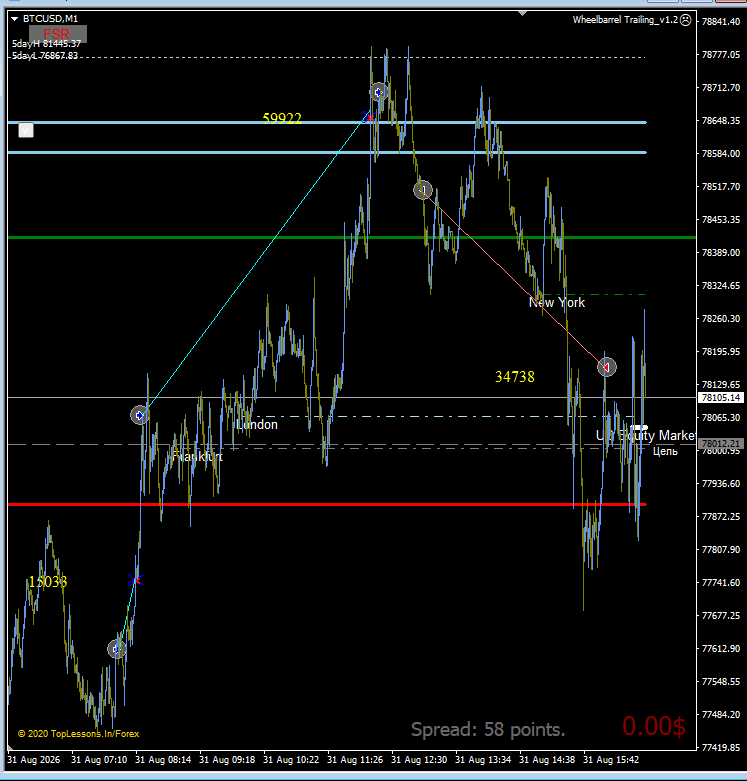
Task: Click the BTCUSD,M1 symbol title
Action: click(50, 19)
